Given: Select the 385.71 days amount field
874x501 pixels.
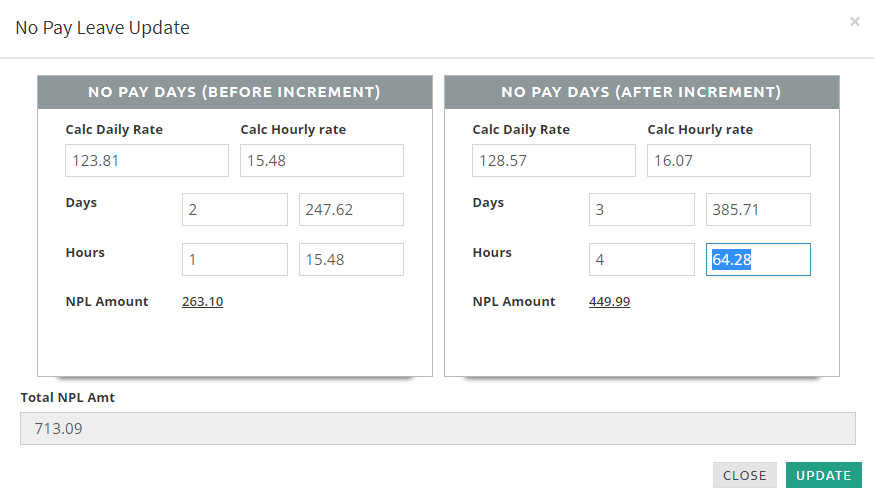Looking at the screenshot, I should (x=758, y=210).
